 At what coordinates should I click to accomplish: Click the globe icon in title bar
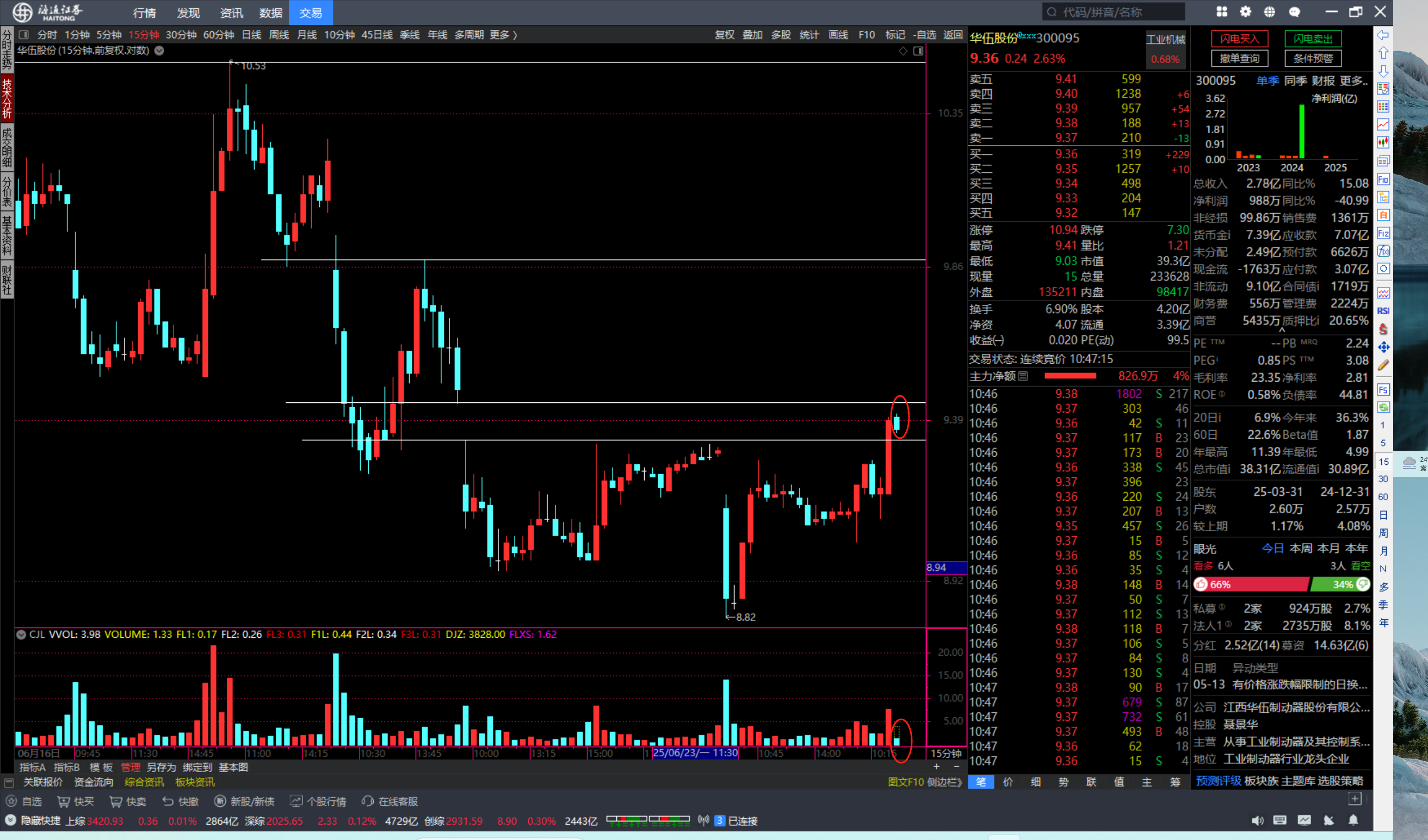pos(1269,12)
